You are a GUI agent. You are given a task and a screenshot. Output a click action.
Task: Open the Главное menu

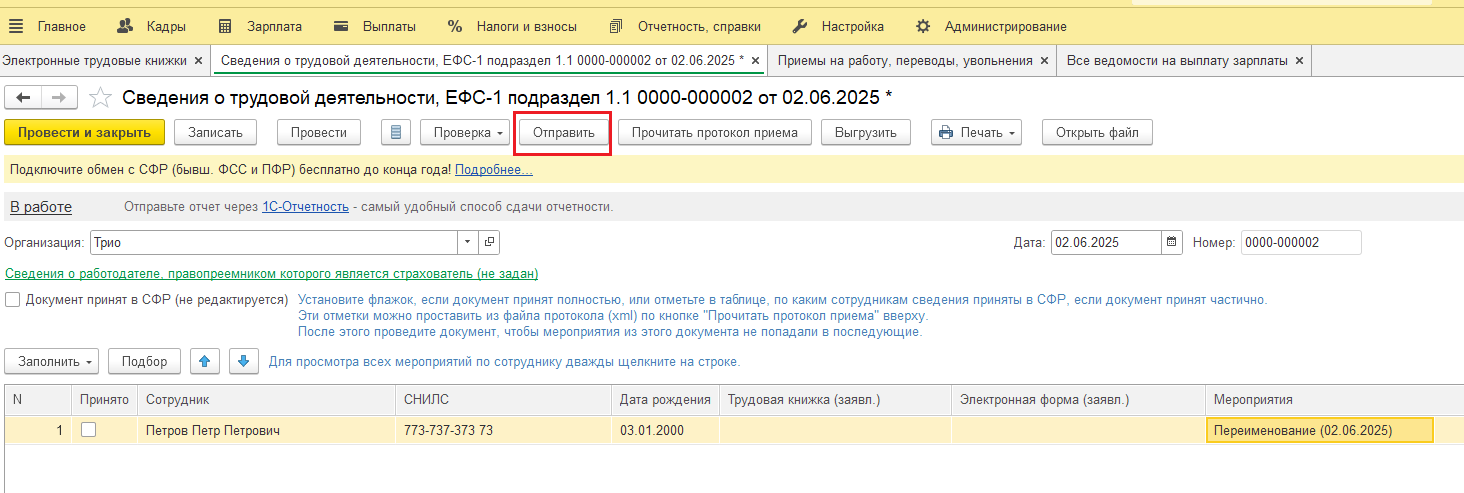pyautogui.click(x=62, y=26)
